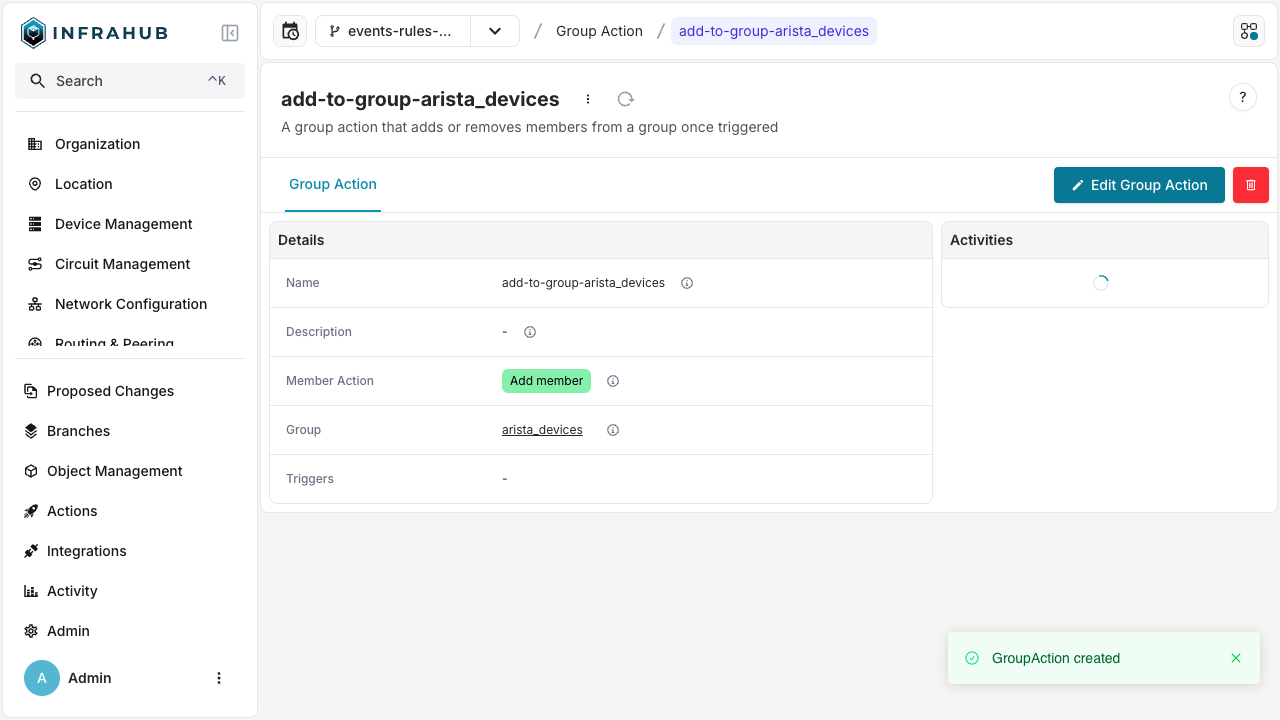1280x720 pixels.
Task: Open the branch selector dropdown
Action: [495, 31]
